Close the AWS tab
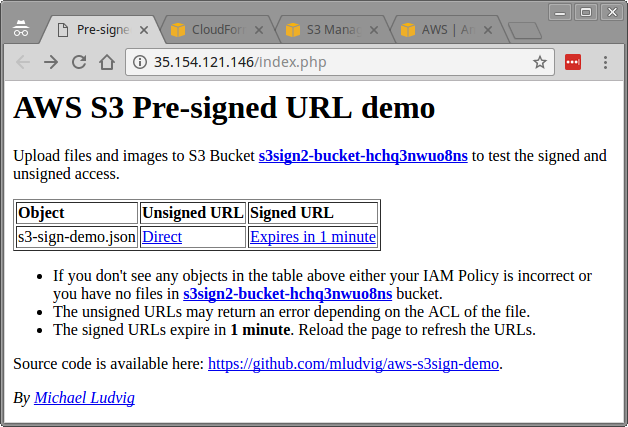This screenshot has width=628, height=427. tap(488, 30)
